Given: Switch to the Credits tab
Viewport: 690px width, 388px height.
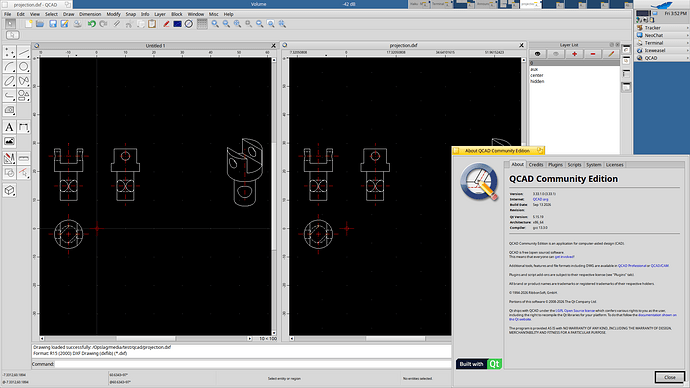Looking at the screenshot, I should tap(536, 165).
